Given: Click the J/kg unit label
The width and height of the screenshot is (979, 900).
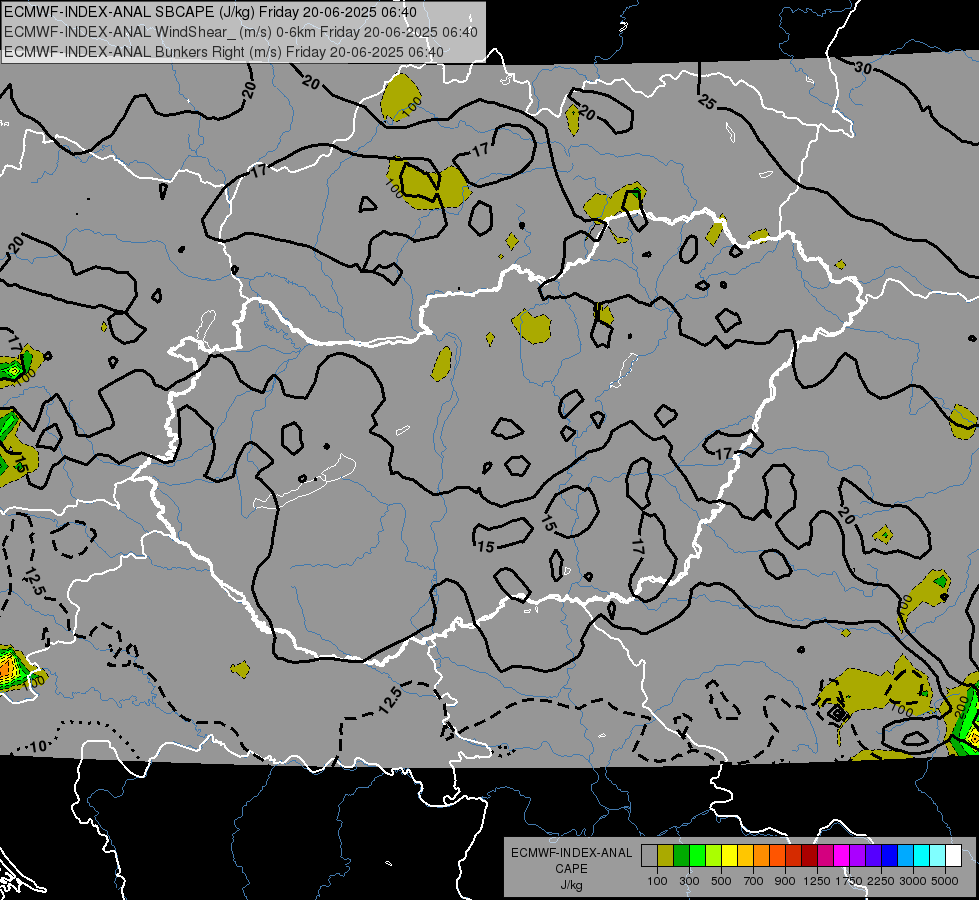Looking at the screenshot, I should point(571,885).
